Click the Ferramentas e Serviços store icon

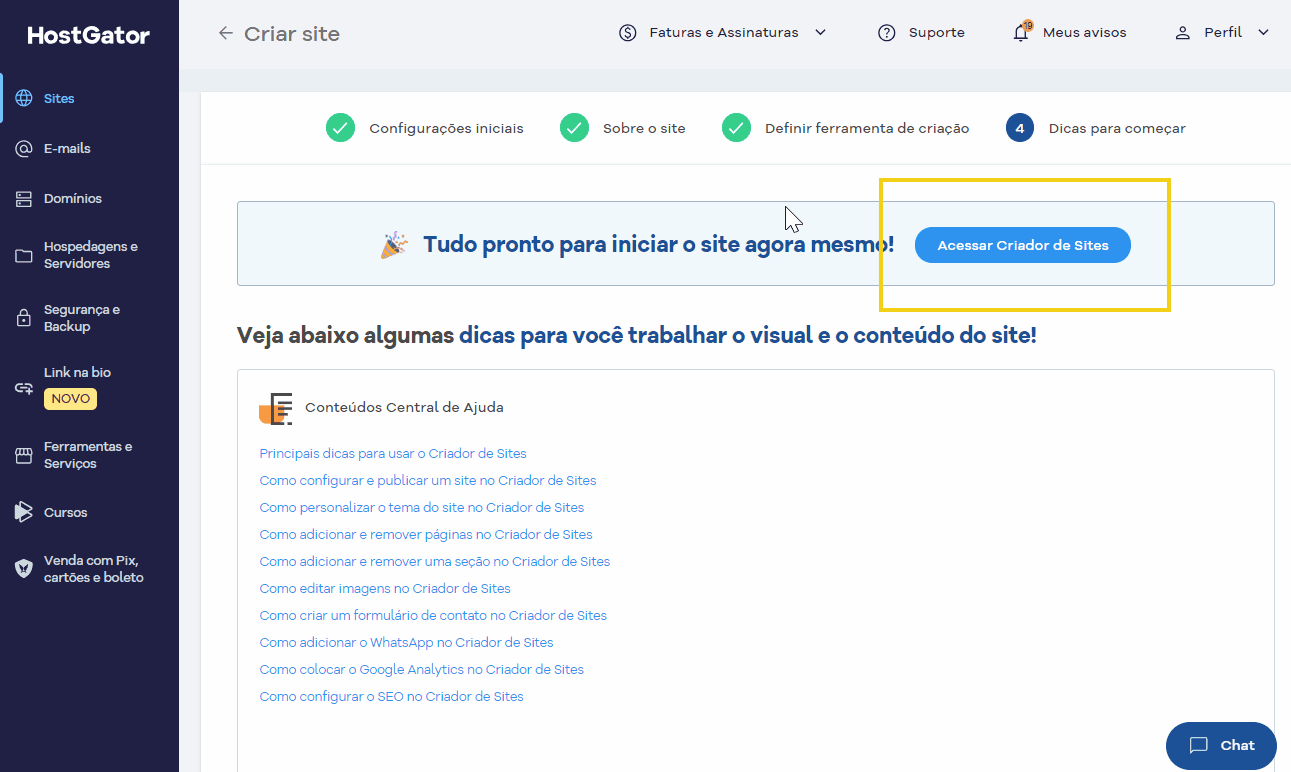point(24,455)
